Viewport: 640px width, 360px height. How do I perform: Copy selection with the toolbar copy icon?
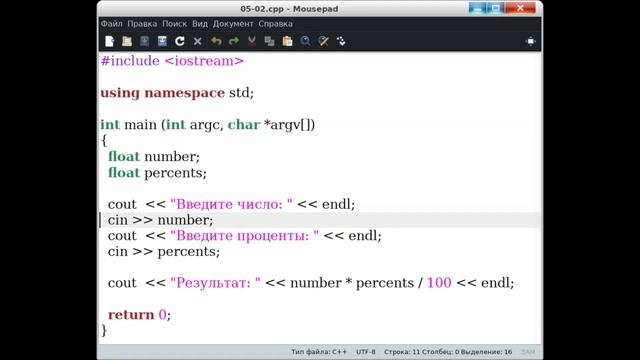269,41
